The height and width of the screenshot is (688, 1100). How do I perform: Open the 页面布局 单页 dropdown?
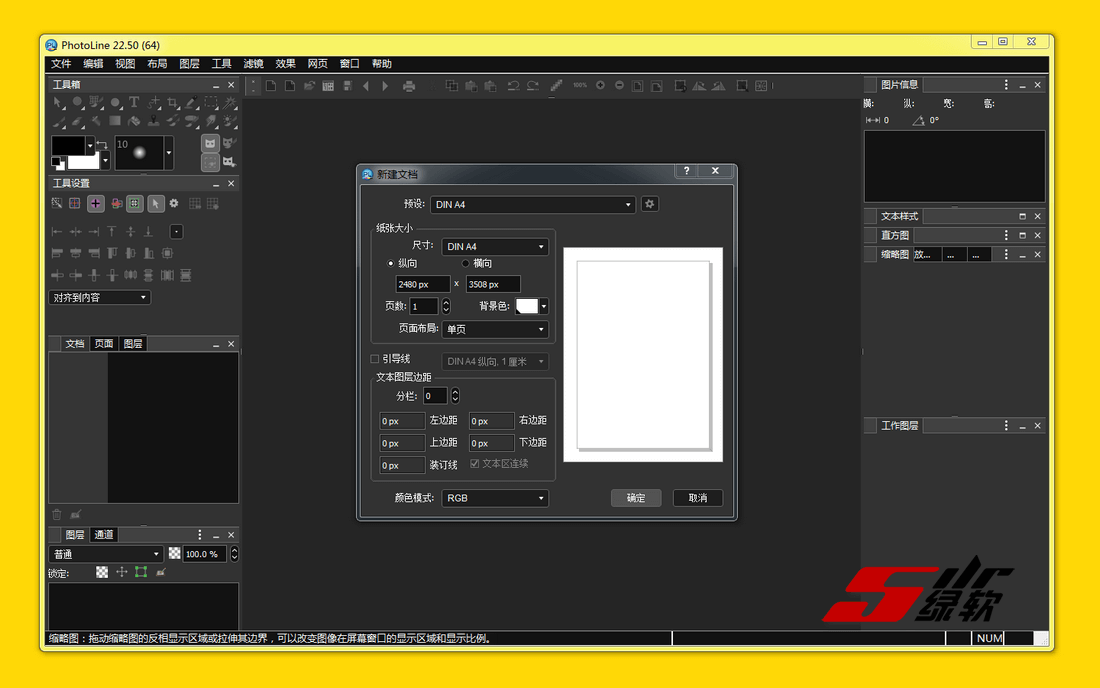[495, 329]
